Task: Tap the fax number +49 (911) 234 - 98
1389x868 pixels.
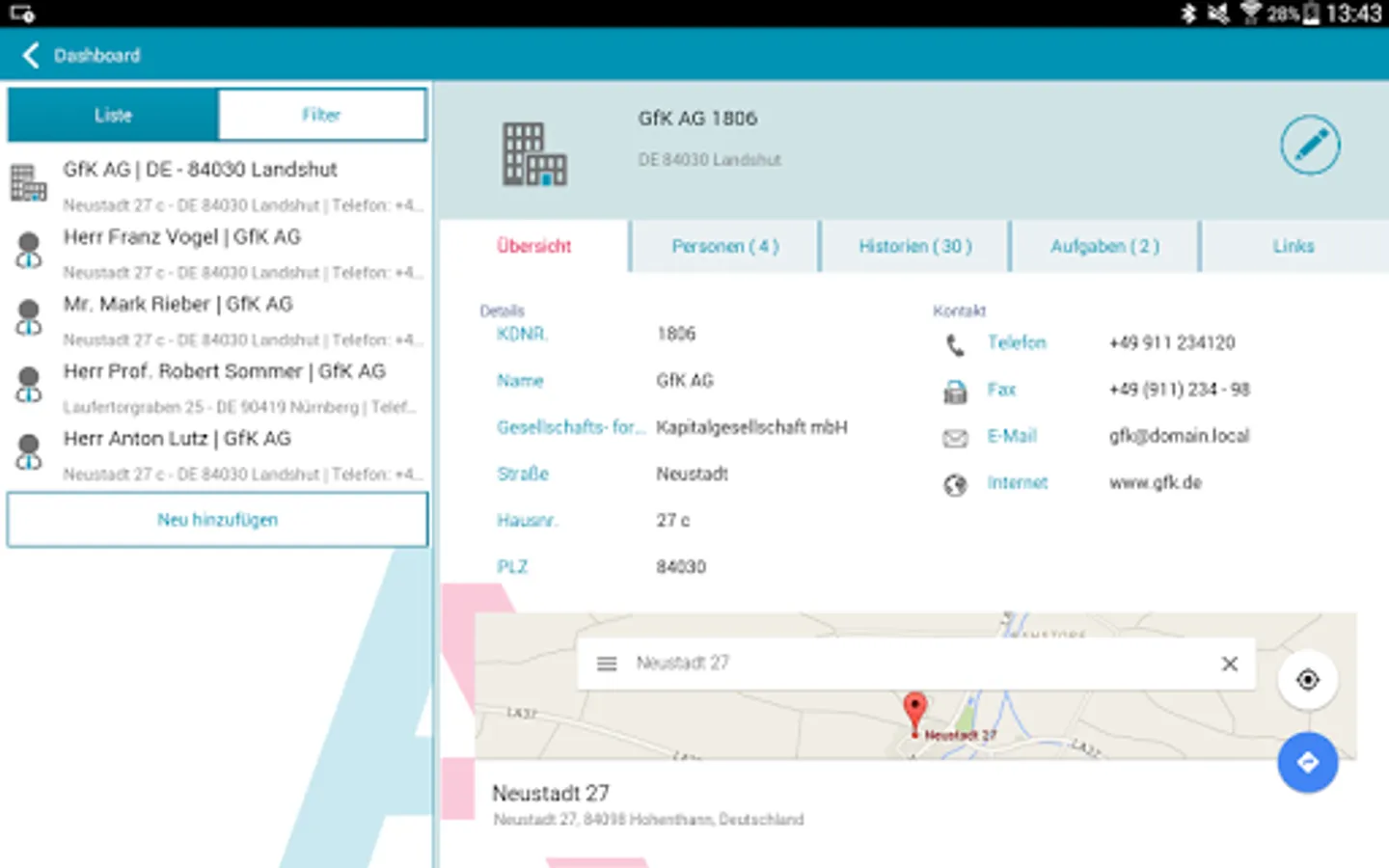Action: click(x=1180, y=390)
